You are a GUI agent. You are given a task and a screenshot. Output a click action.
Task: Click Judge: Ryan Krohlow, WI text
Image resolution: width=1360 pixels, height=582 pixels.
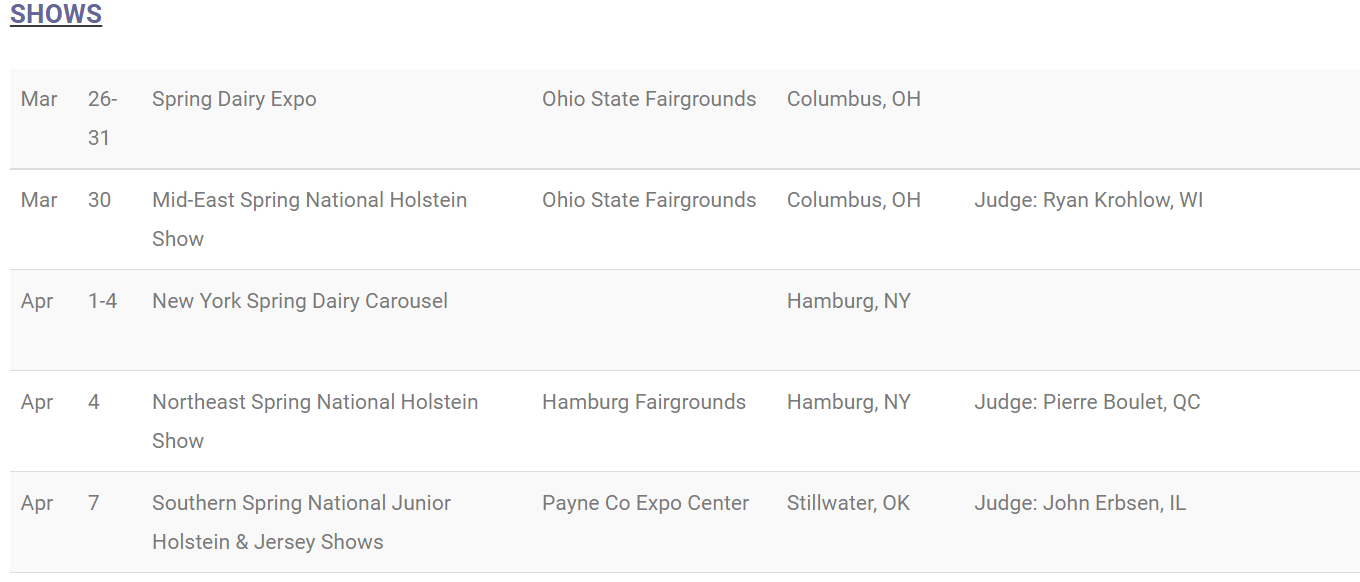(x=1089, y=200)
